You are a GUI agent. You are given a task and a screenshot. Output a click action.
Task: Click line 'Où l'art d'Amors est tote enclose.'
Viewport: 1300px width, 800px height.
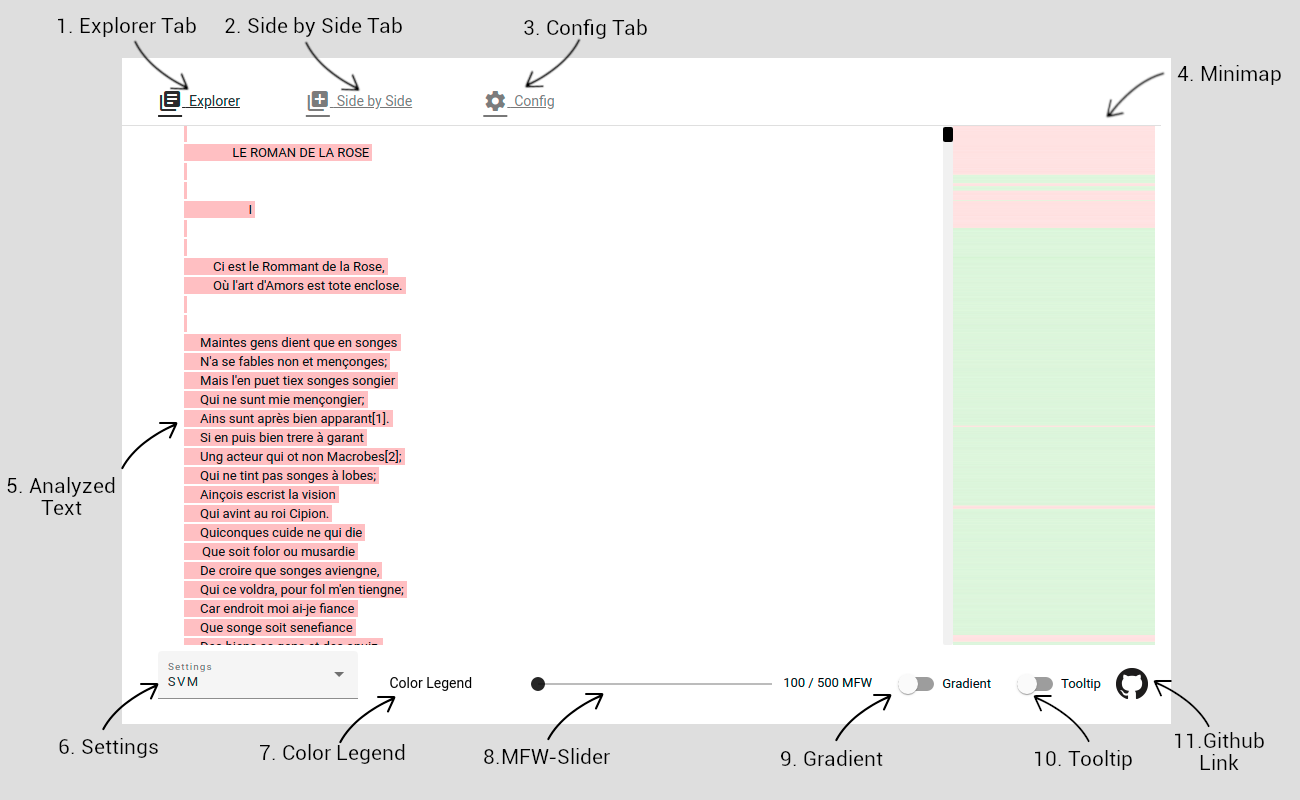tap(307, 286)
